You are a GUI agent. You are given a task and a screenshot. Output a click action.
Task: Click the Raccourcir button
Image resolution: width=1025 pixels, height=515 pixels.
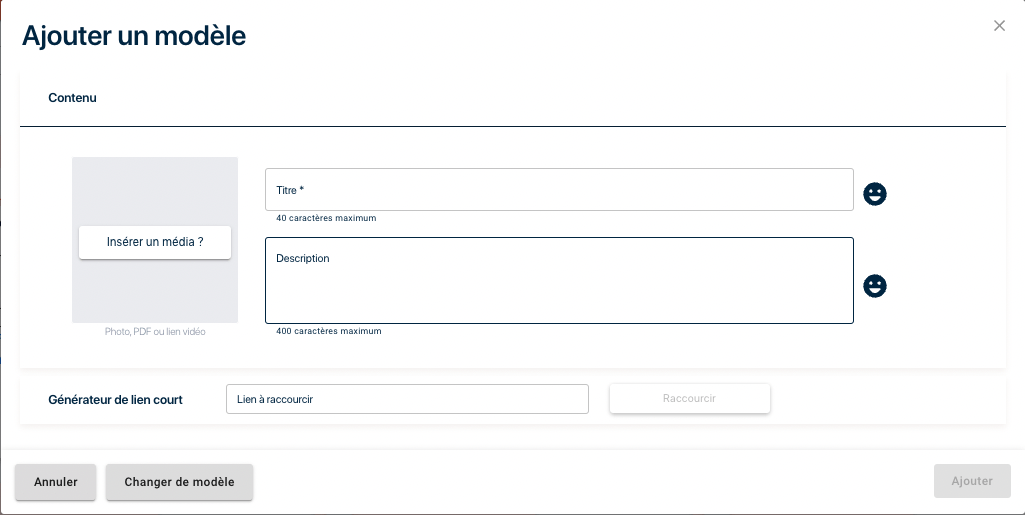tap(690, 398)
